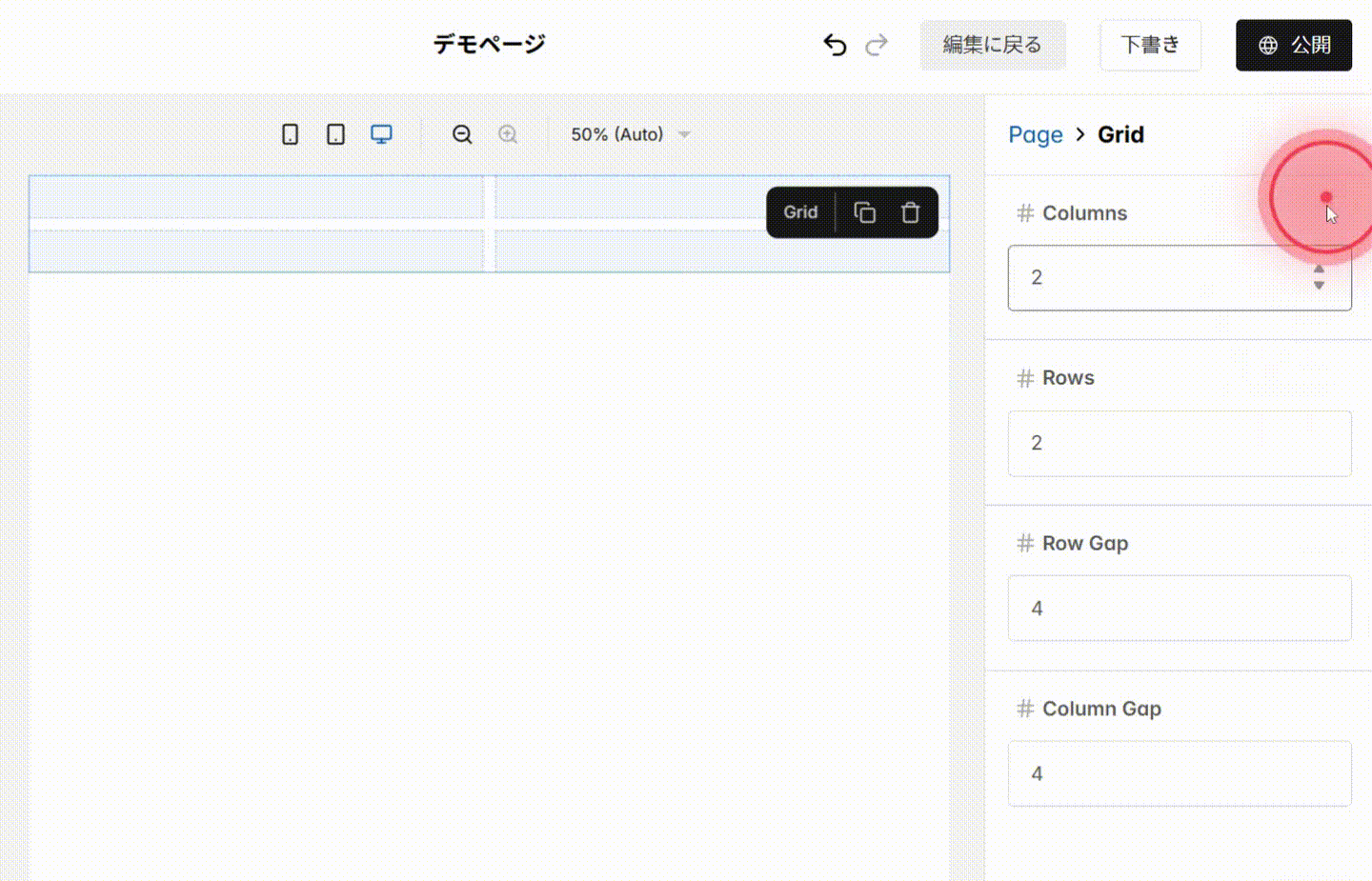1372x881 pixels.
Task: Switch to mobile phone preview
Action: pos(290,134)
